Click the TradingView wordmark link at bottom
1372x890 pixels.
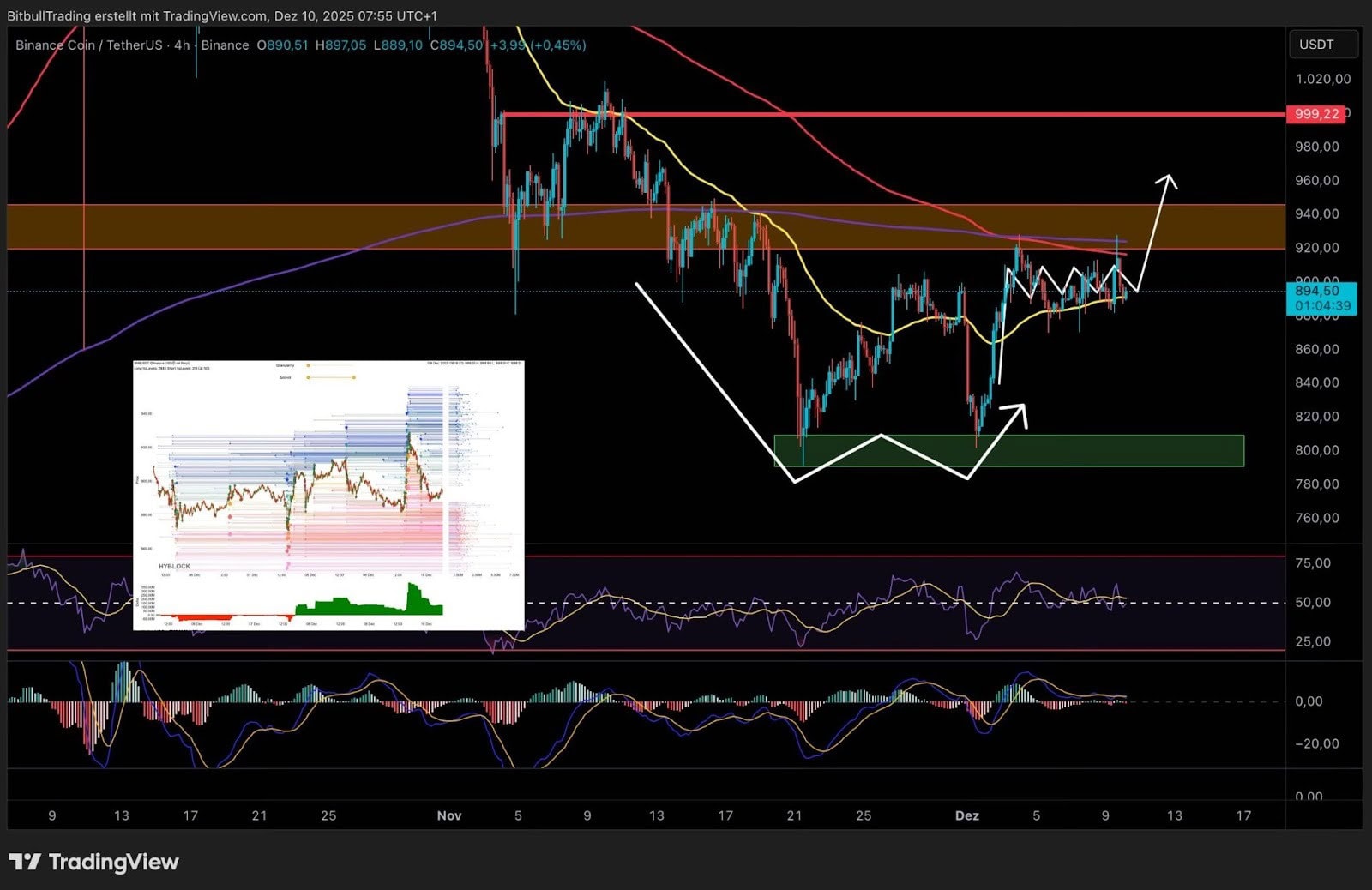pyautogui.click(x=113, y=862)
